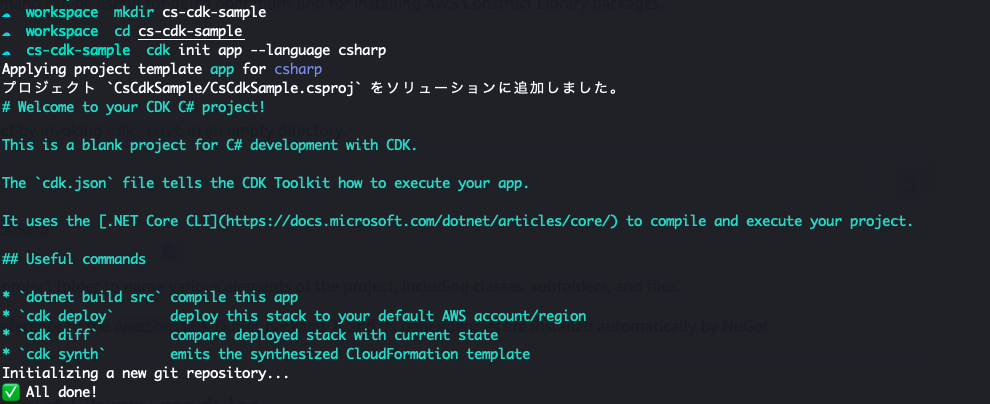The image size is (990, 404).
Task: Click the '## Useful commands' heading
Action: click(x=74, y=259)
